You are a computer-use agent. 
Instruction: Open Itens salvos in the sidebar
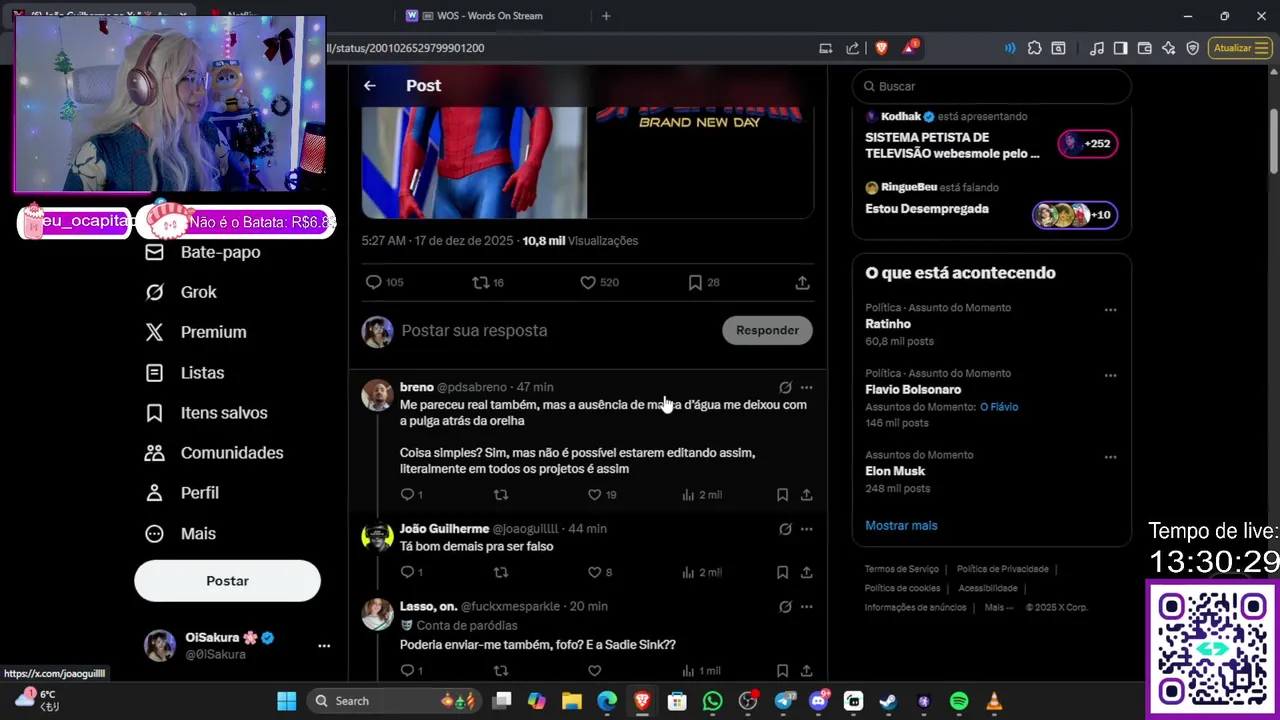coord(207,413)
